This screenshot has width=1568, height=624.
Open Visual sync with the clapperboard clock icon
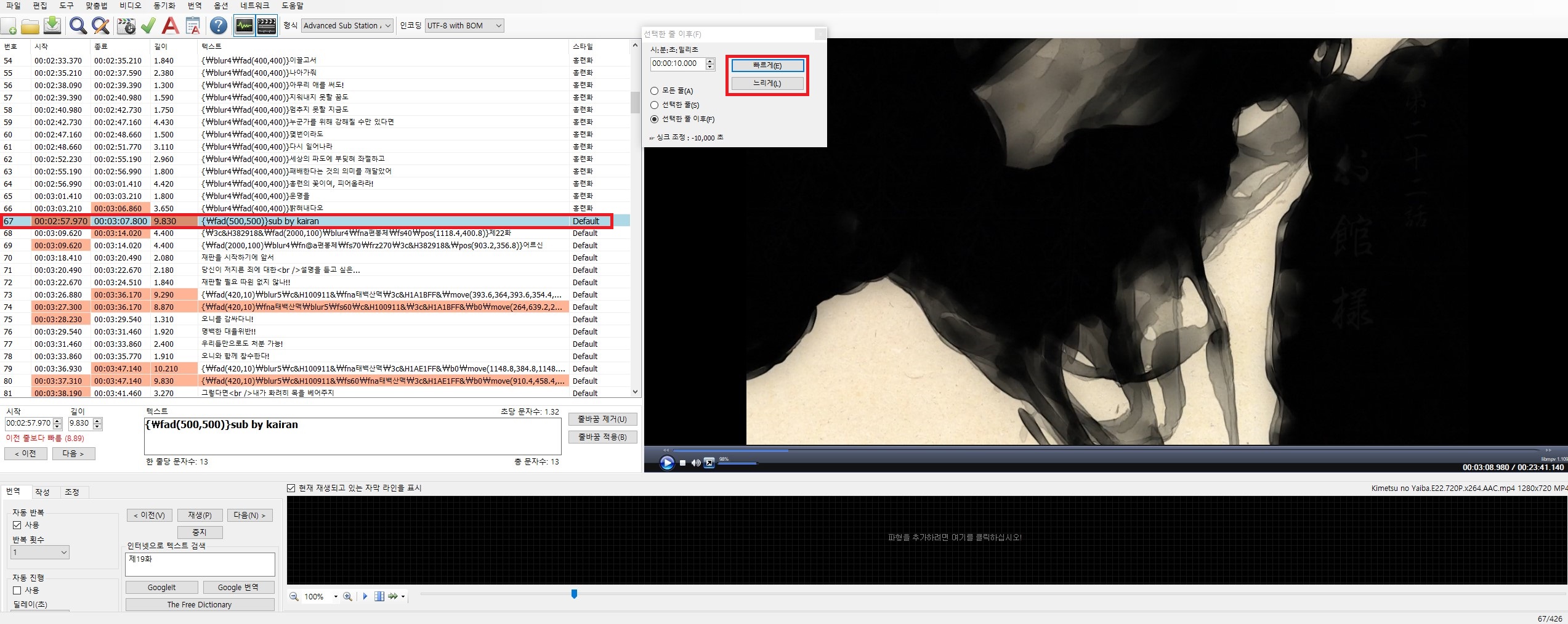coord(126,26)
